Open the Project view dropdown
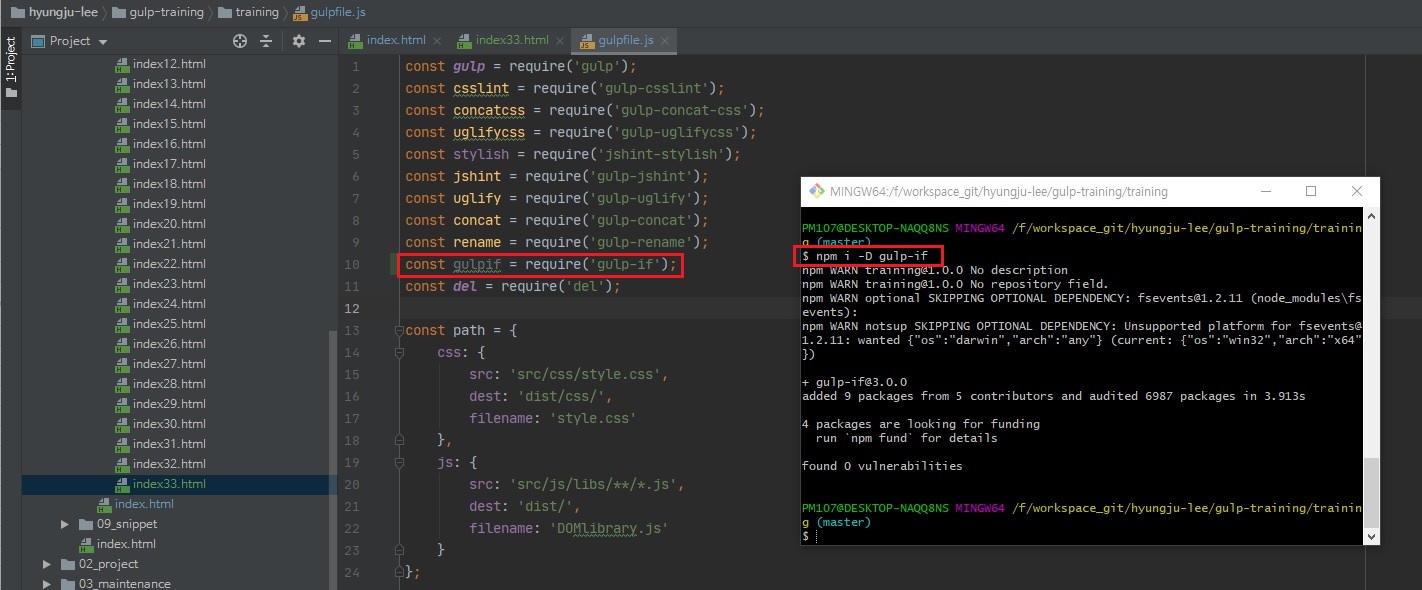 pos(103,41)
